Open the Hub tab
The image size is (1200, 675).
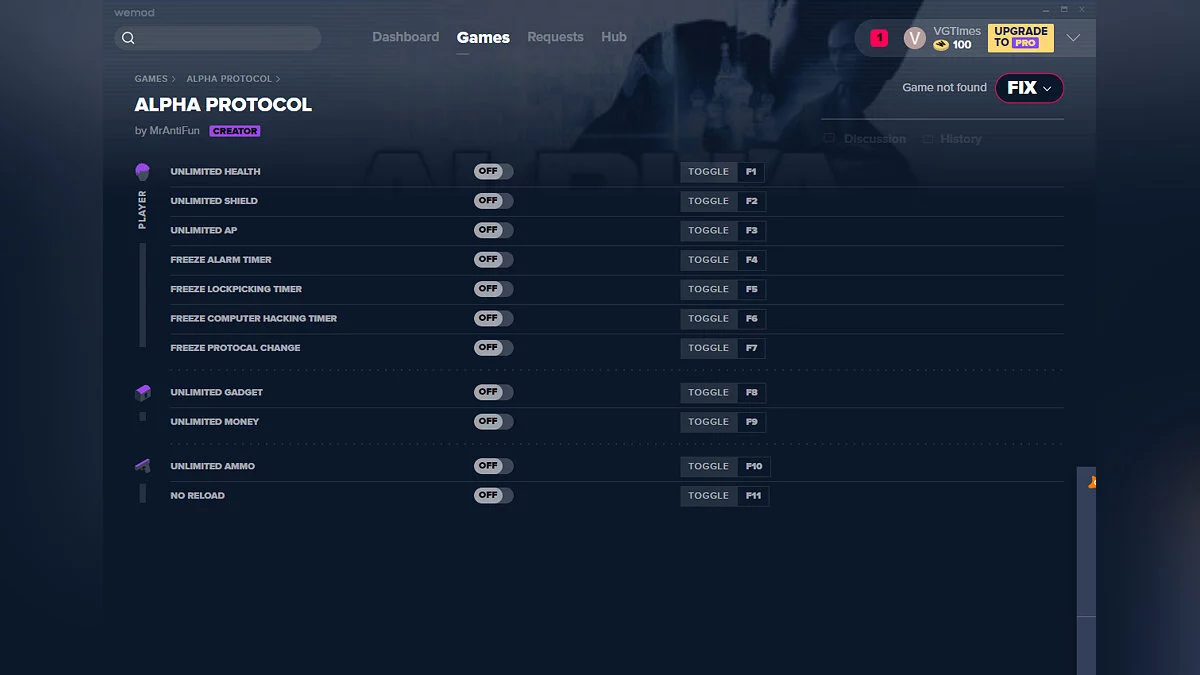point(614,37)
